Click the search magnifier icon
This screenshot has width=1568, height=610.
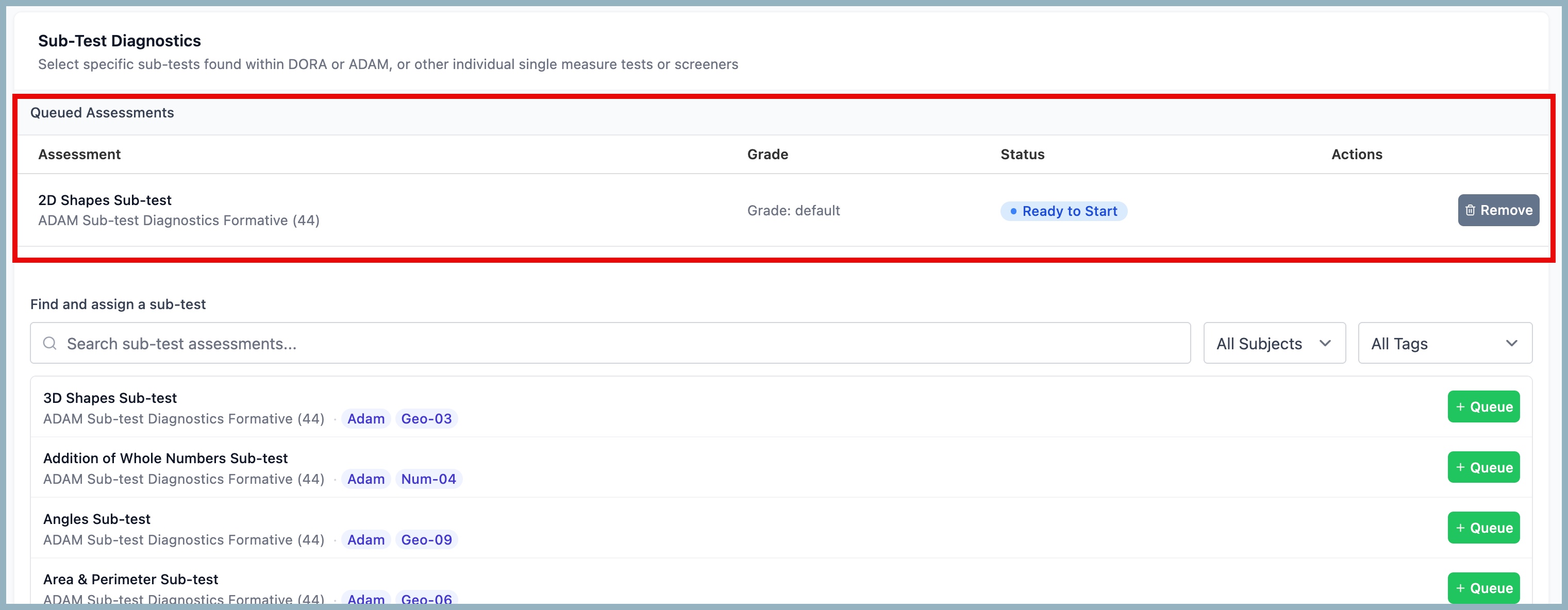(50, 344)
